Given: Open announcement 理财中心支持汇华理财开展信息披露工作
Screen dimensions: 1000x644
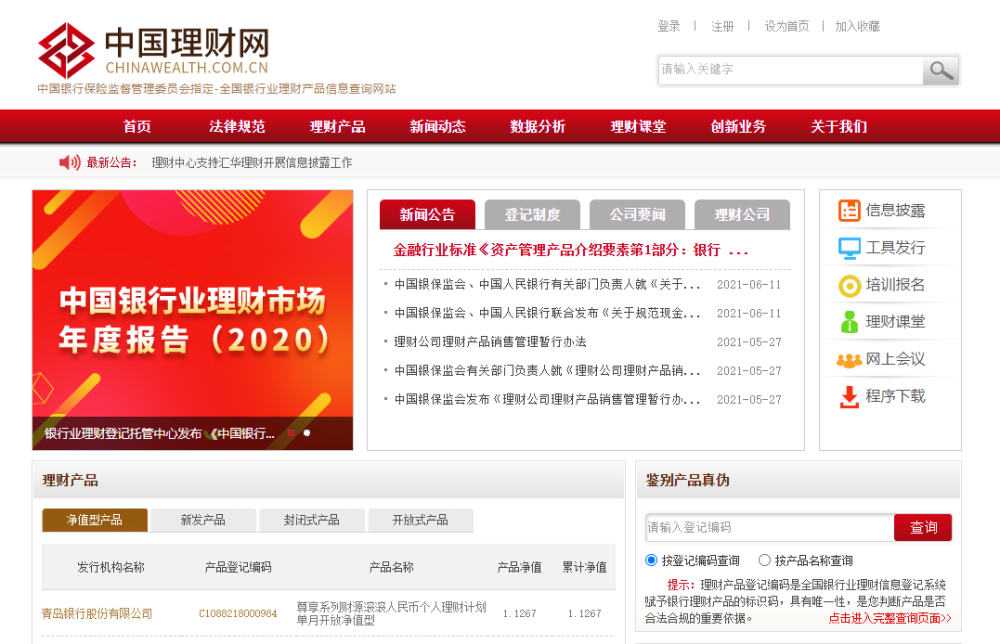Looking at the screenshot, I should coord(252,163).
